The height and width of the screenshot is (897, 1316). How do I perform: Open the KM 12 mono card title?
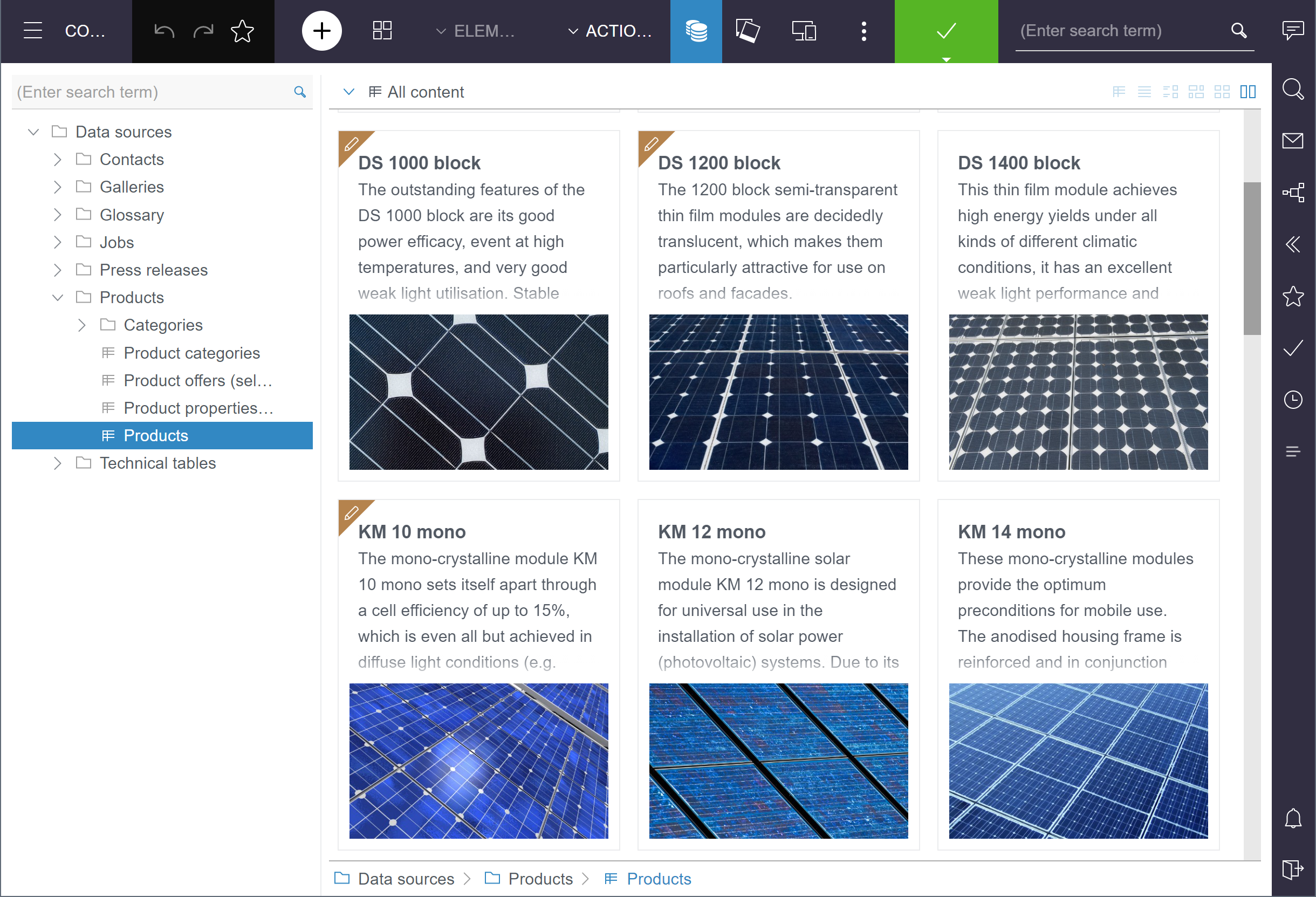click(711, 532)
